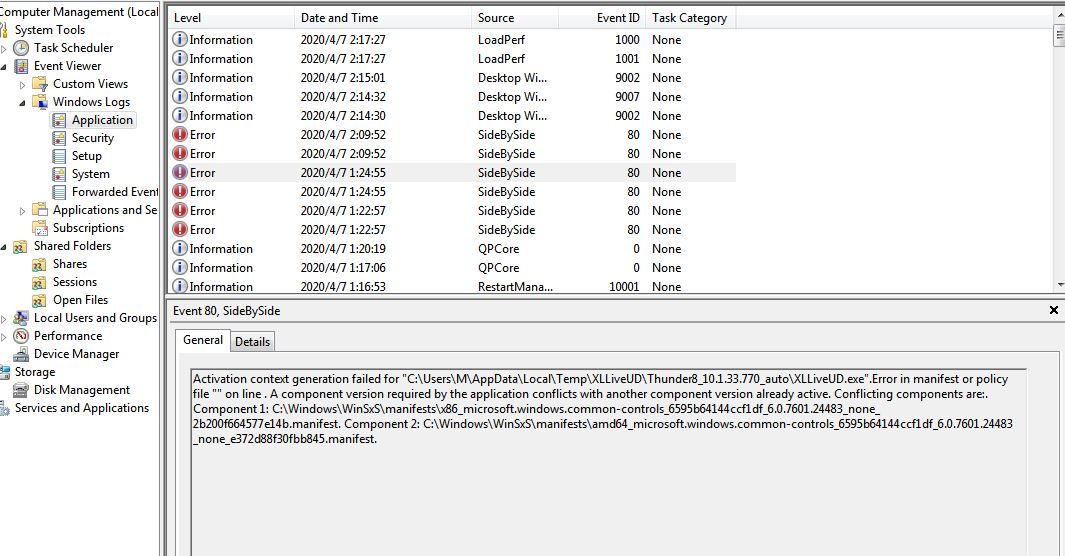Select Computer Management (Local) root node
Image resolution: width=1065 pixels, height=556 pixels.
pos(78,12)
